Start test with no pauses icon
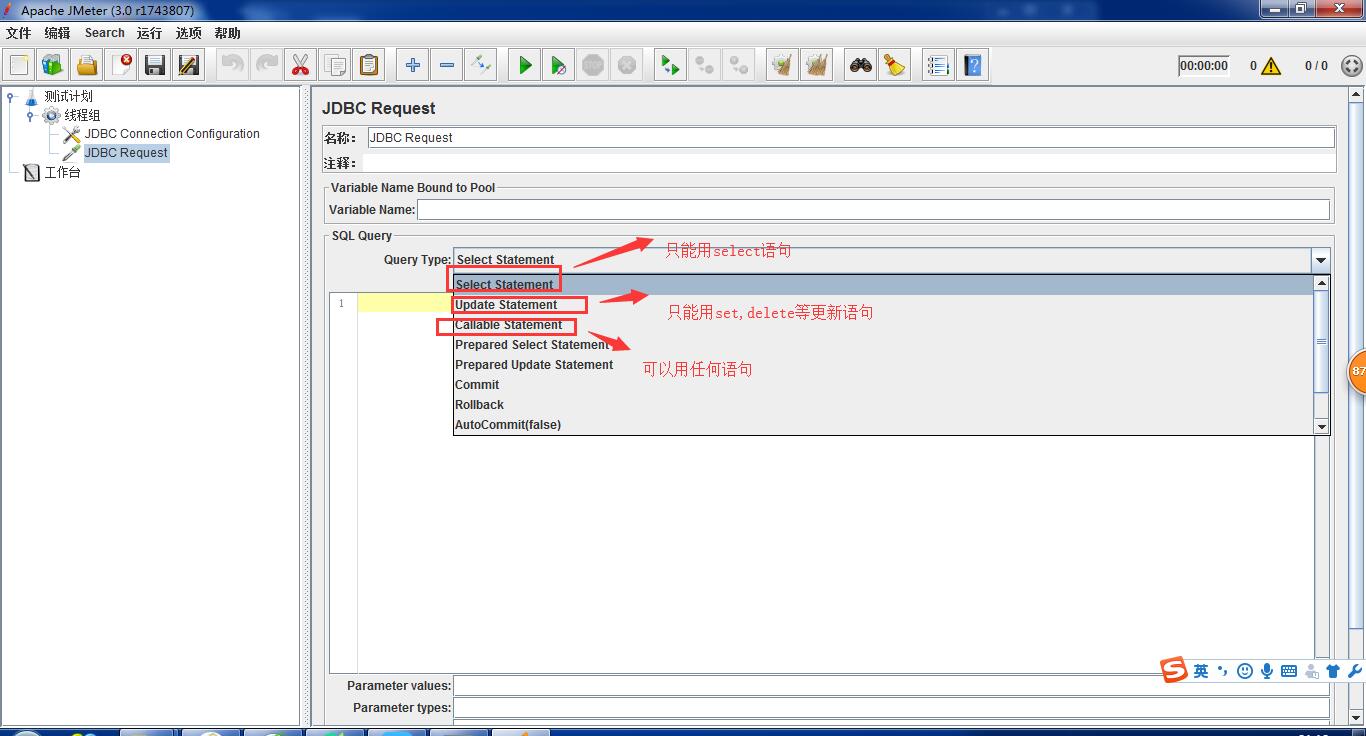 click(559, 65)
